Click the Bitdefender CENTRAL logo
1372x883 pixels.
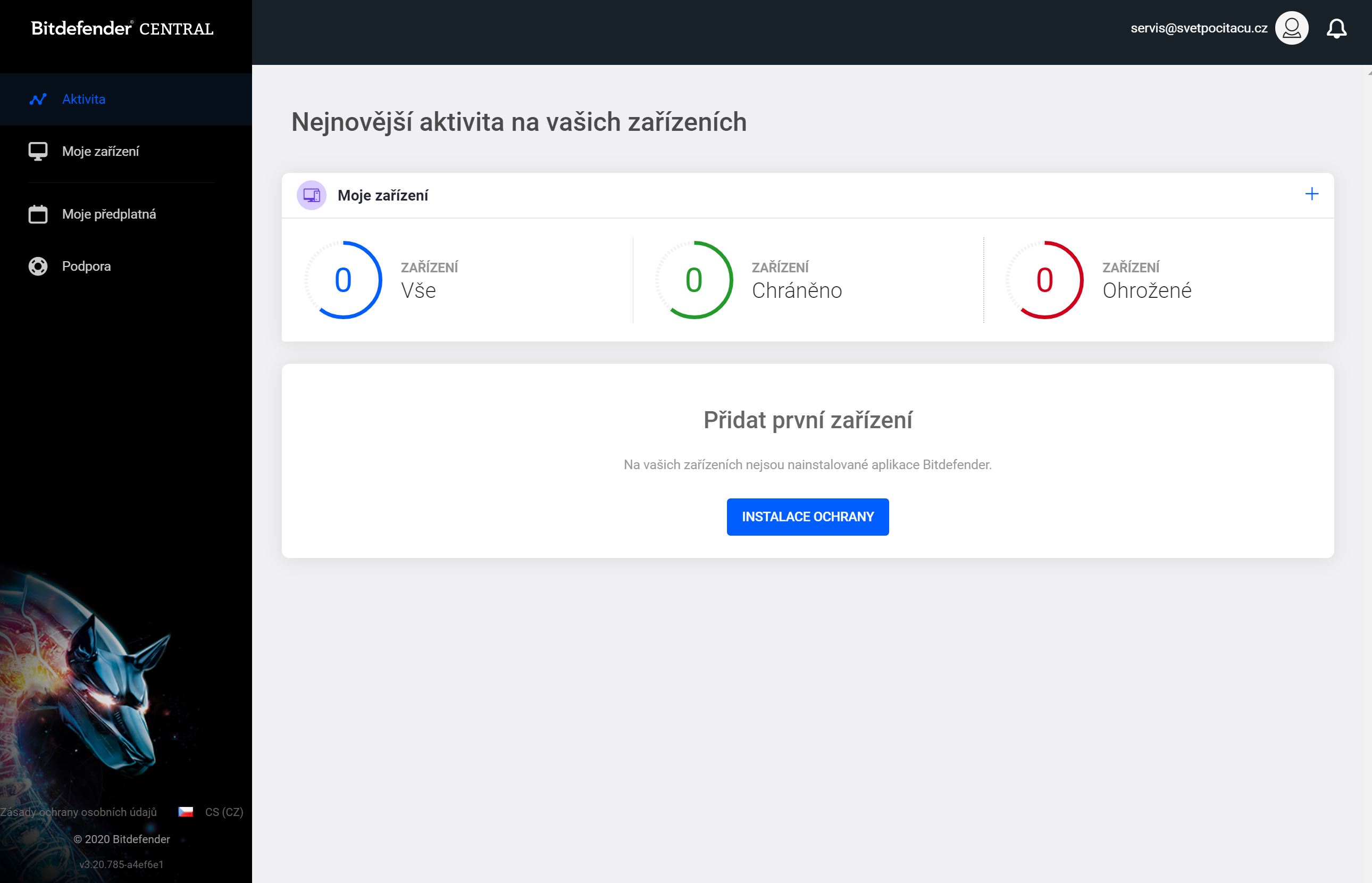pos(122,29)
